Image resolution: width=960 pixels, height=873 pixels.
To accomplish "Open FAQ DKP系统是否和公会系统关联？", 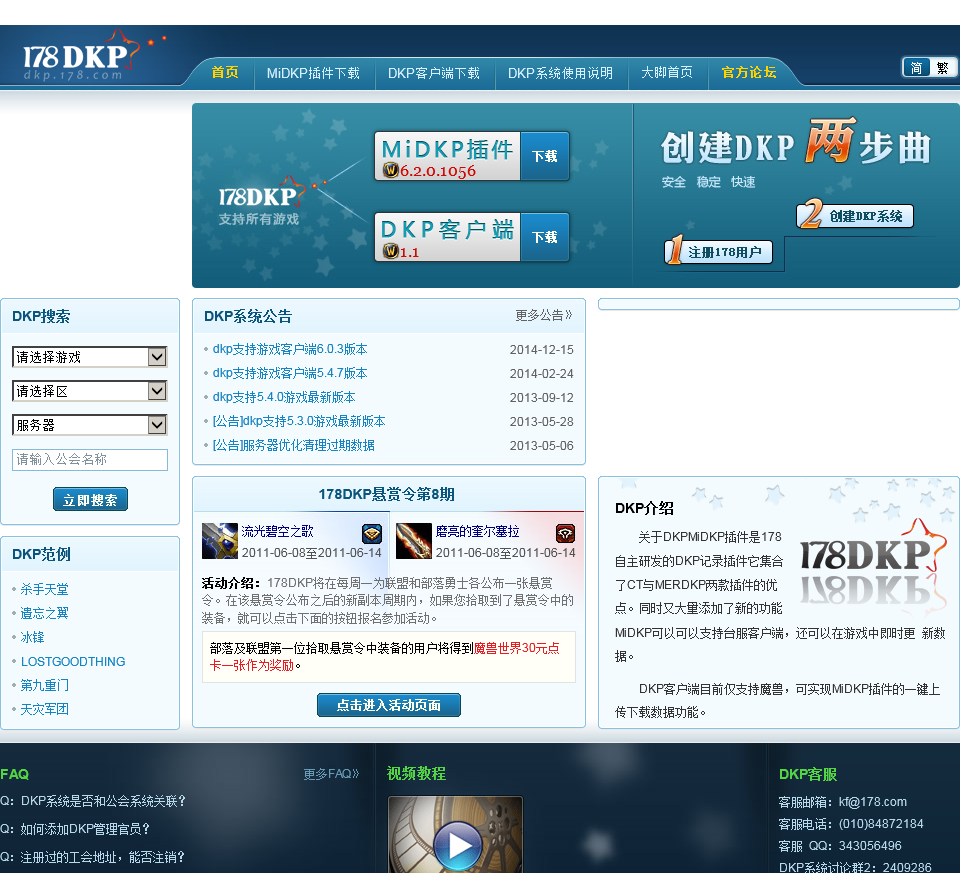I will [103, 801].
